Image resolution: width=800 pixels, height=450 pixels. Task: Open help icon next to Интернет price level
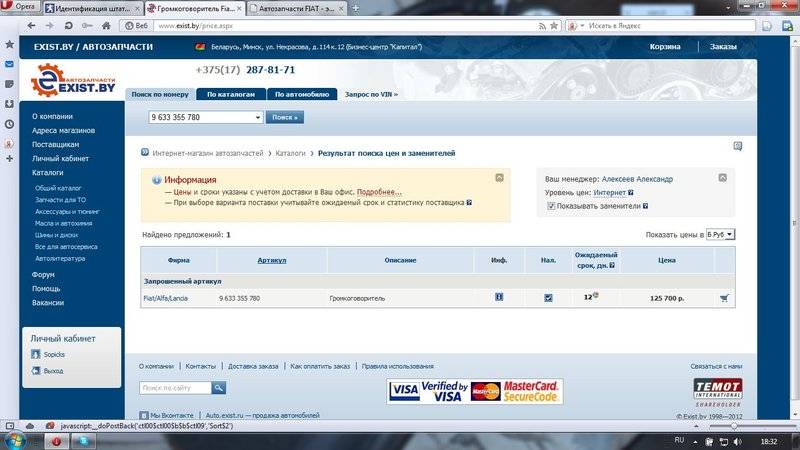[x=630, y=192]
